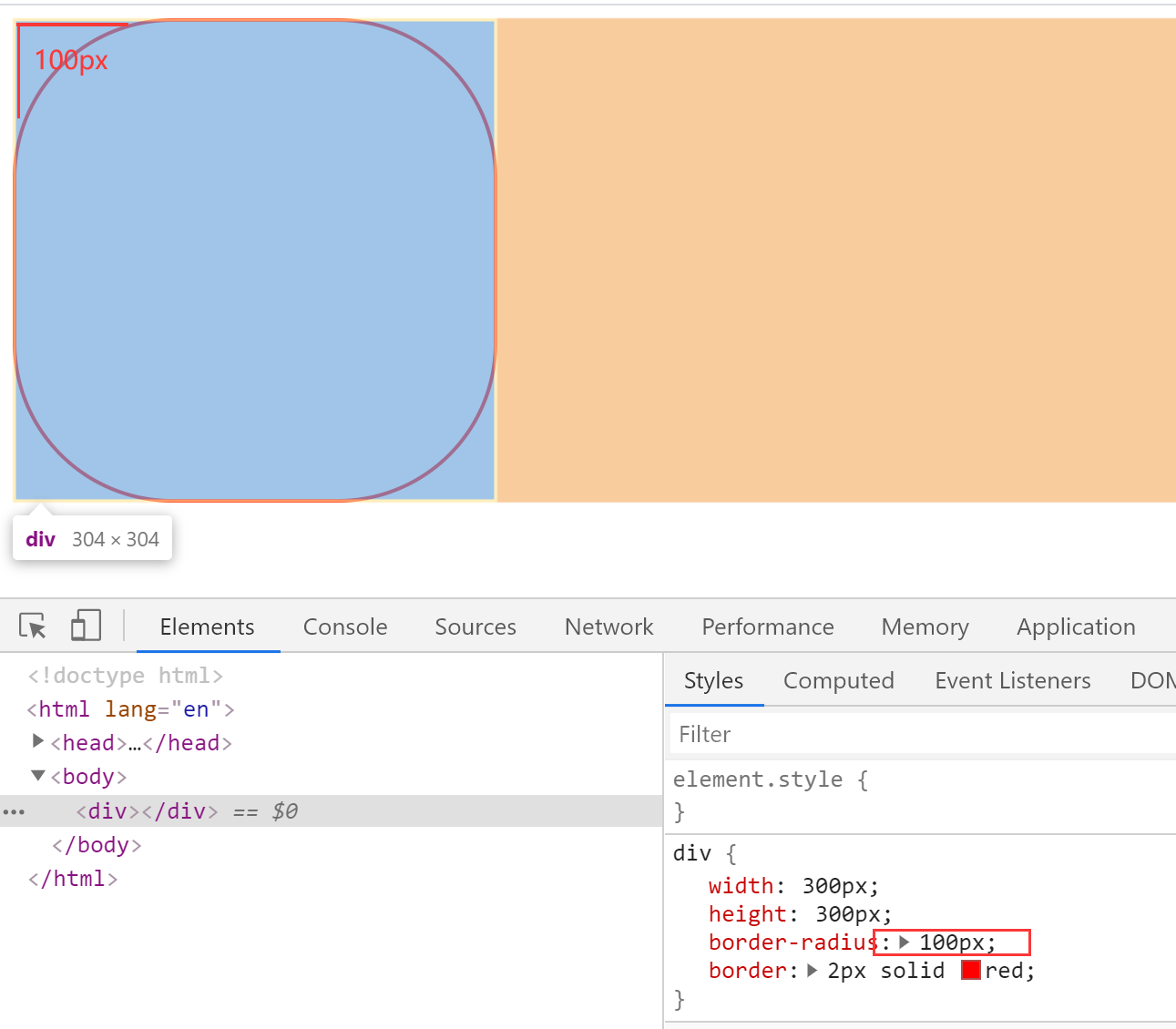Click the div 304 × 304 tooltip
The height and width of the screenshot is (1029, 1176).
[93, 539]
